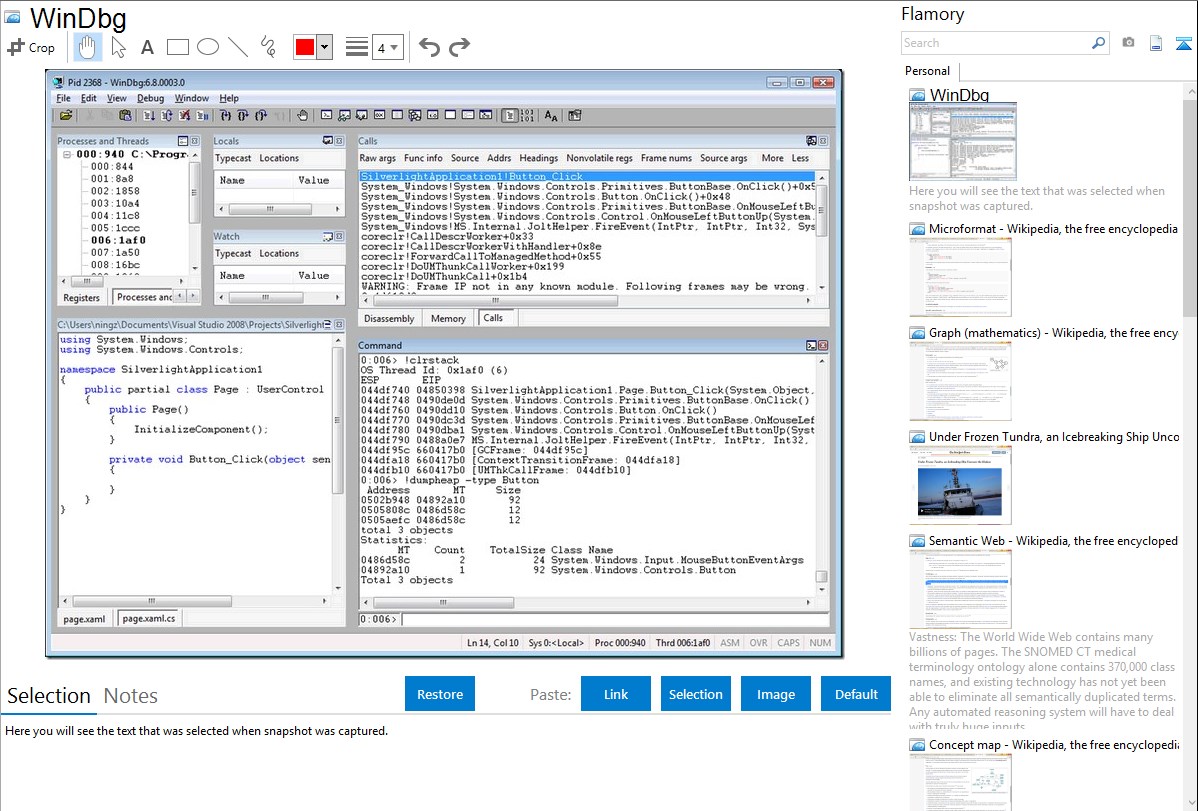Toggle Addrs in the Calls panel

(499, 158)
